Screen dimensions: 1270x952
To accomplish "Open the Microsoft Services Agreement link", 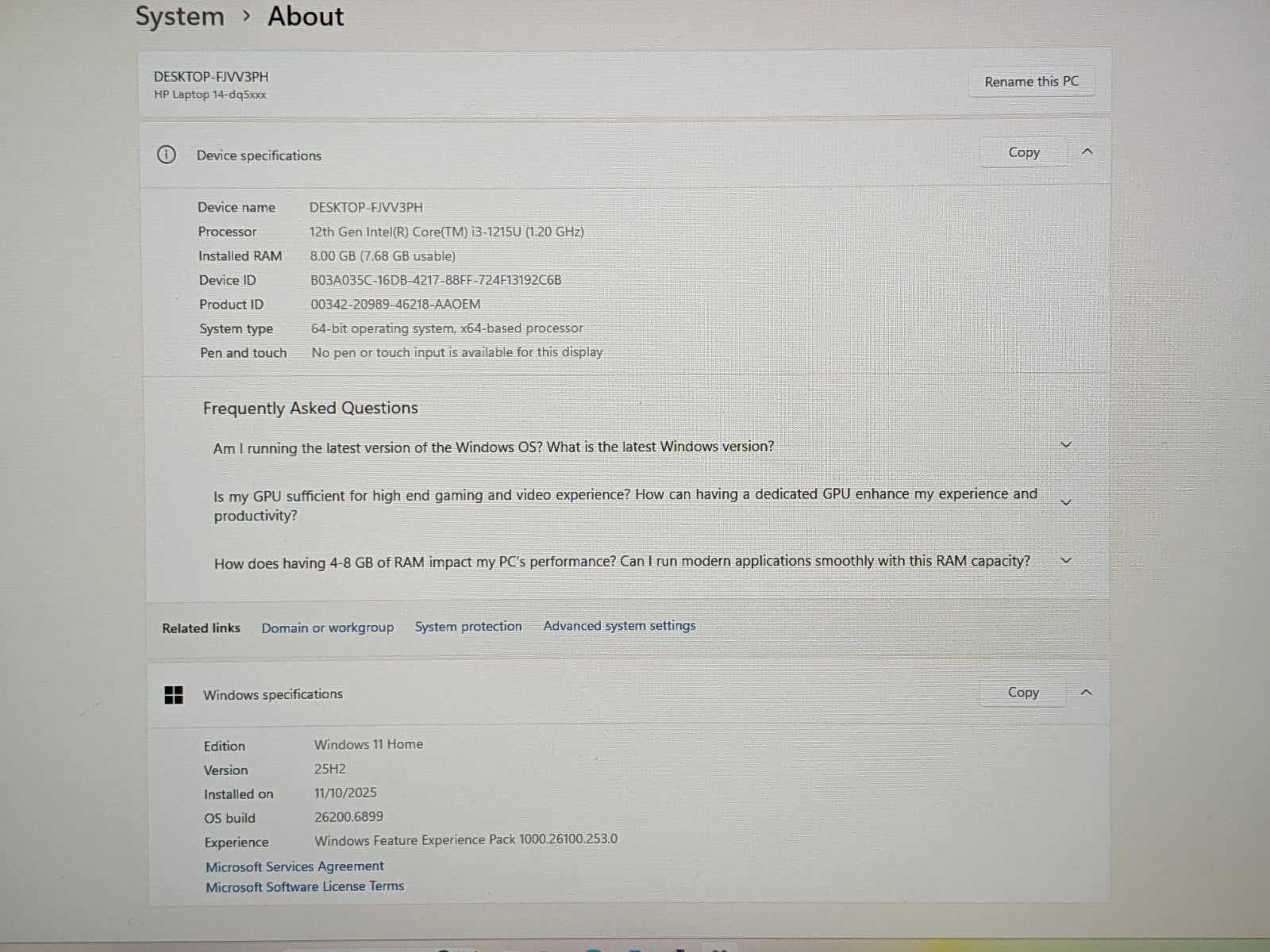I will click(294, 866).
